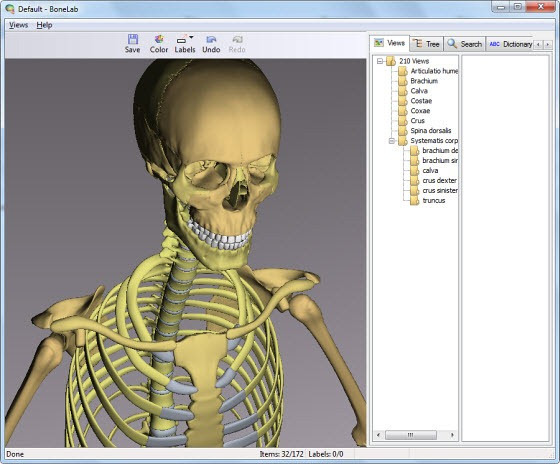Click the Done status text
Screen dimensions: 560x464
point(15,454)
